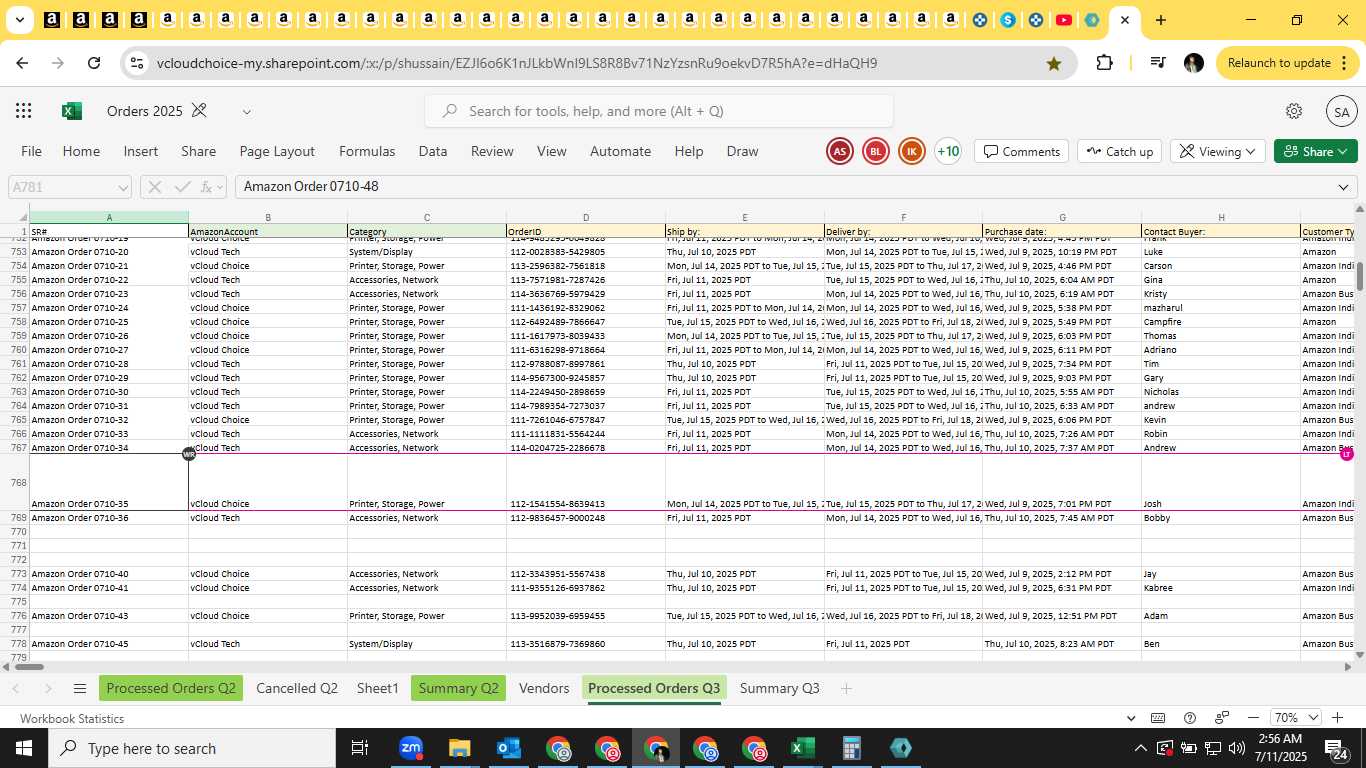Zoom in with the plus icon
This screenshot has height=768, width=1366.
tap(1339, 718)
